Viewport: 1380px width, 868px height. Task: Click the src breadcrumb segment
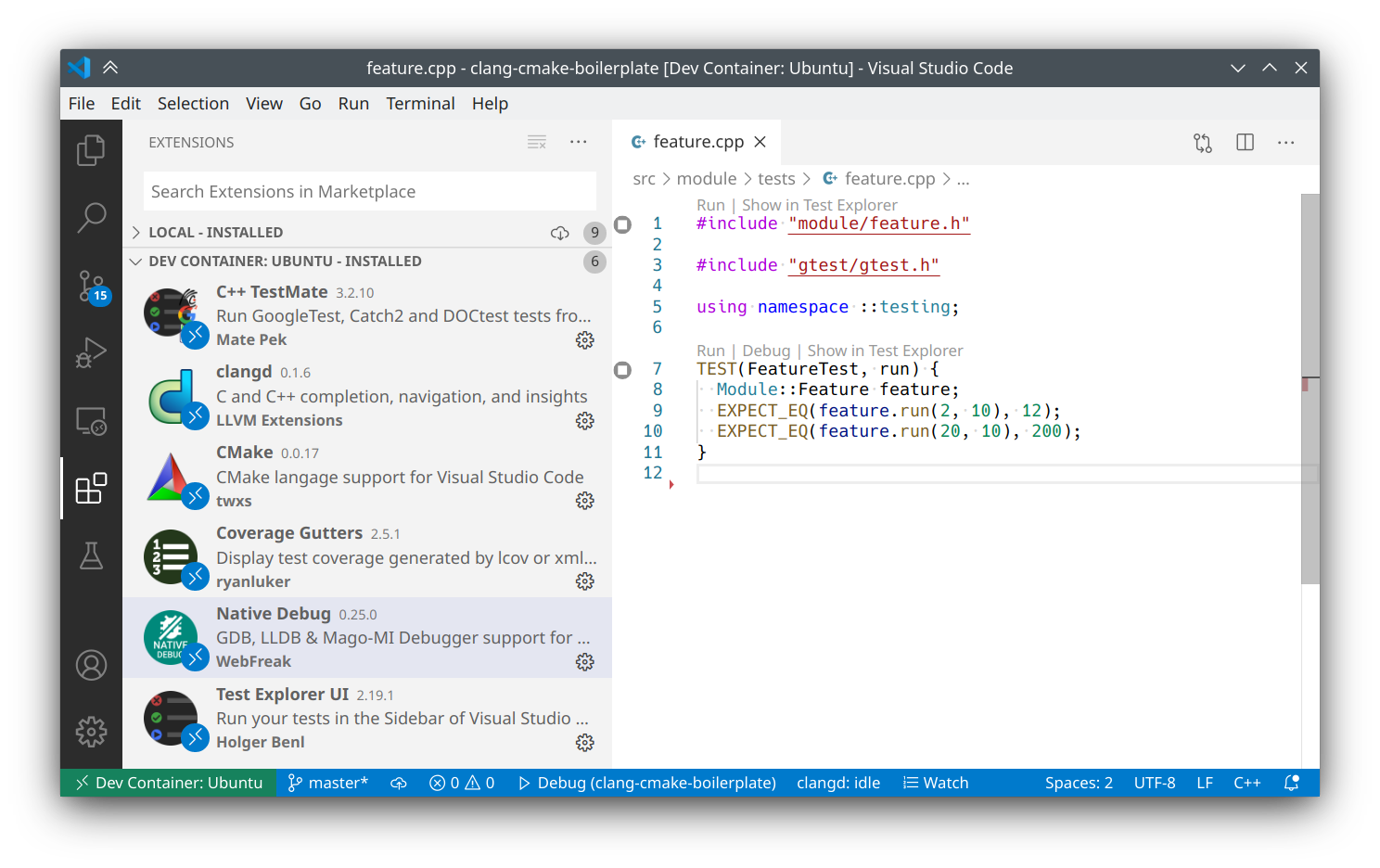[644, 179]
